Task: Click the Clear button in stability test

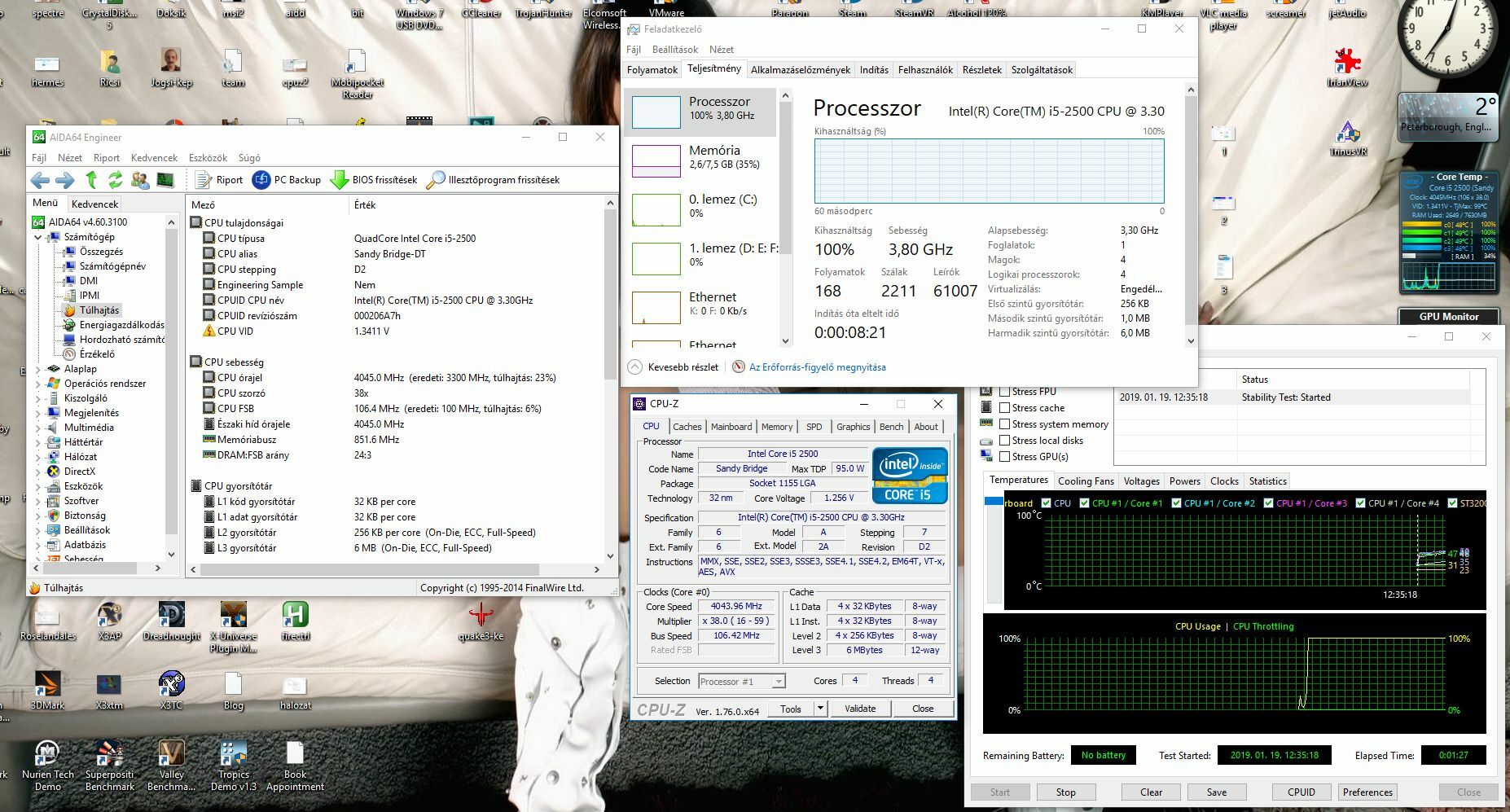Action: click(1151, 792)
